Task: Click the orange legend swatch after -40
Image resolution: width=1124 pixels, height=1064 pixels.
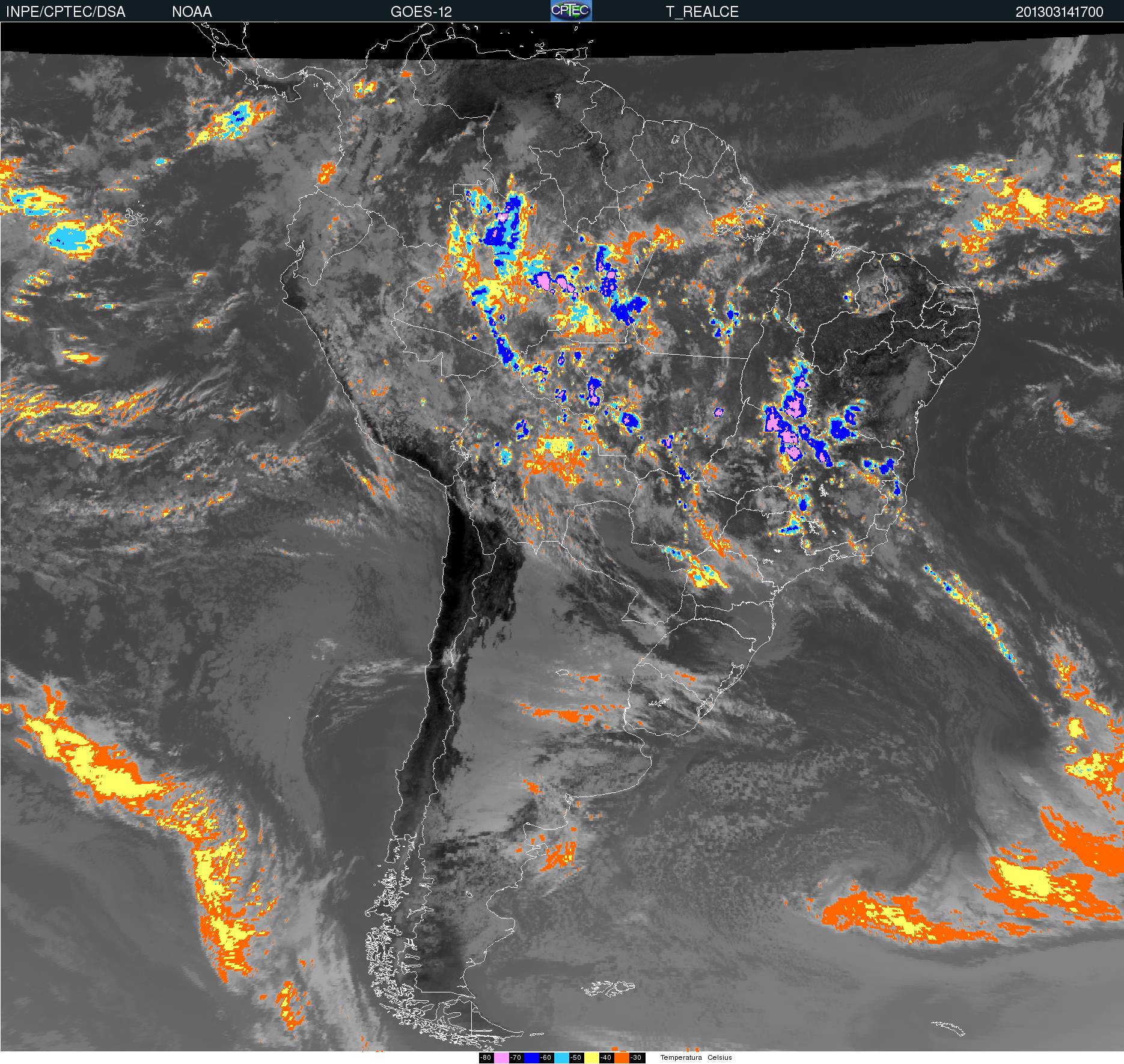Action: click(x=622, y=1058)
